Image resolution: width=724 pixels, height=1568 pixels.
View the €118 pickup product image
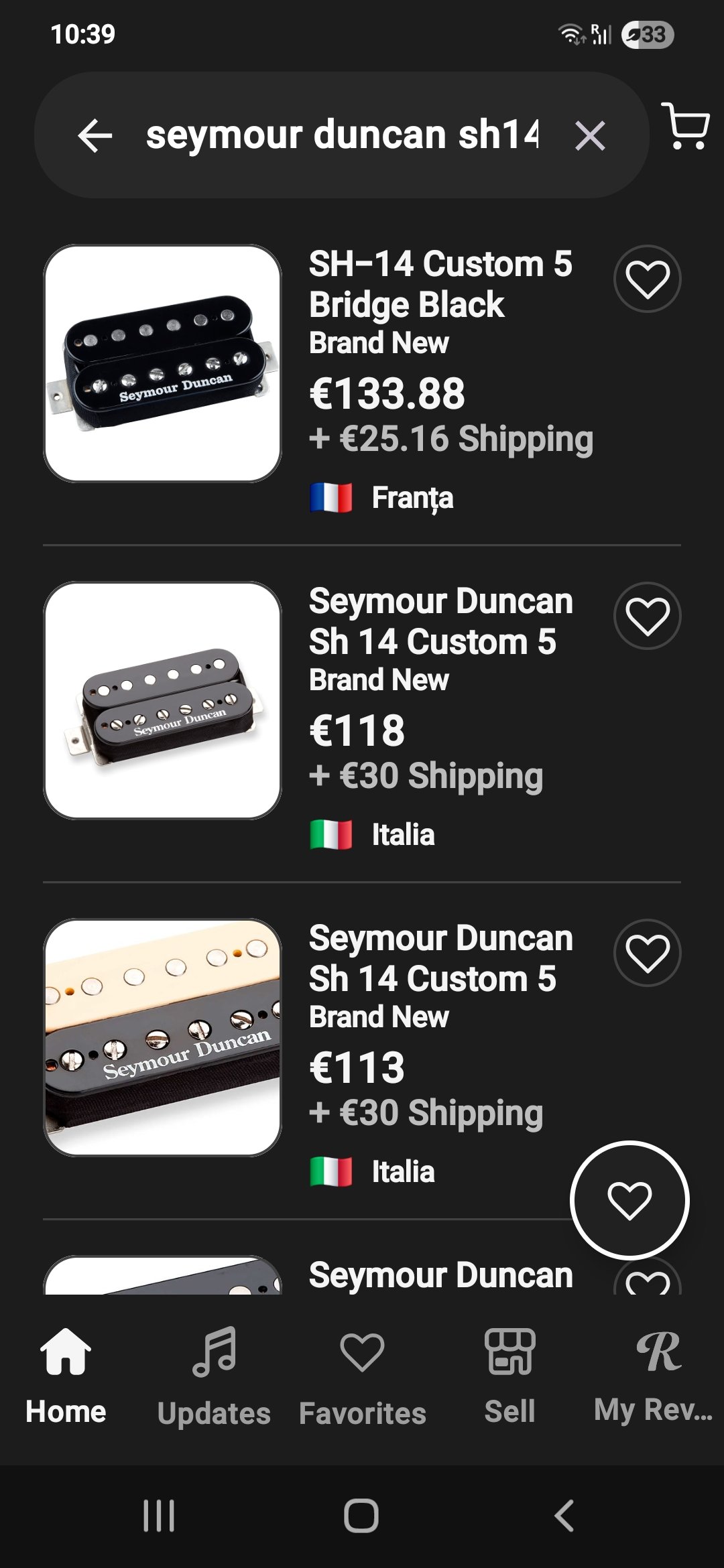[162, 700]
